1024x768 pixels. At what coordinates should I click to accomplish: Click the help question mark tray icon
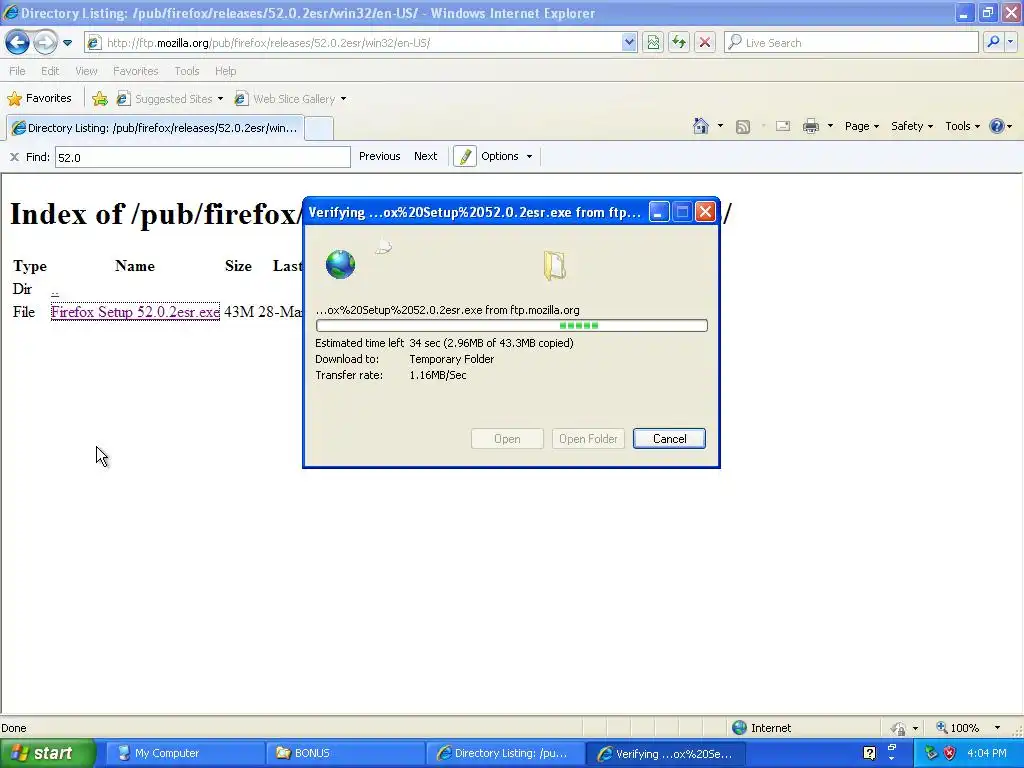[x=869, y=753]
